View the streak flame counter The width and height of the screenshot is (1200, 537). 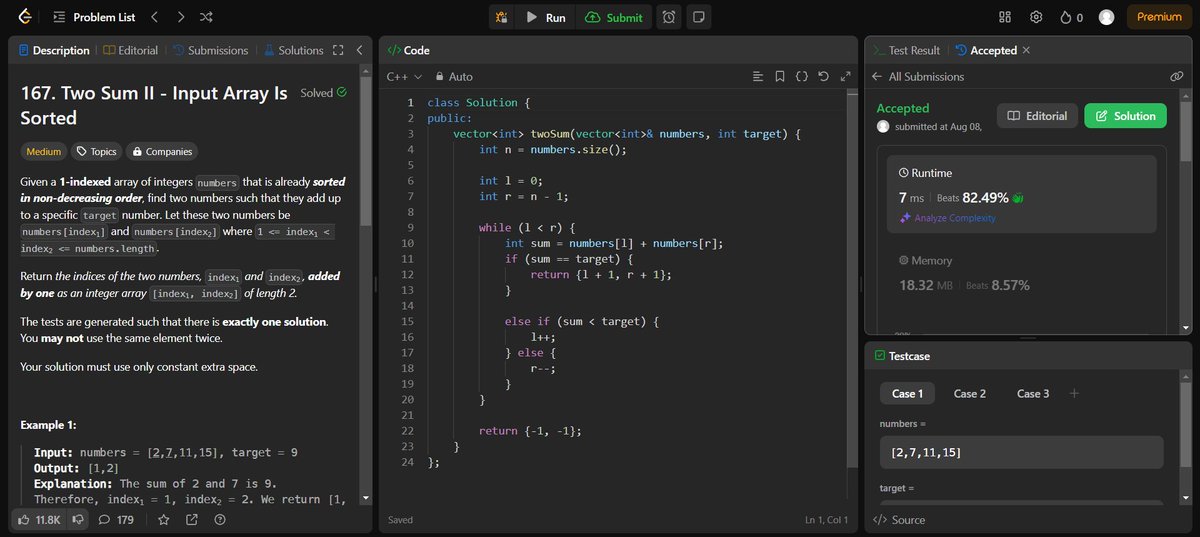tap(1071, 17)
